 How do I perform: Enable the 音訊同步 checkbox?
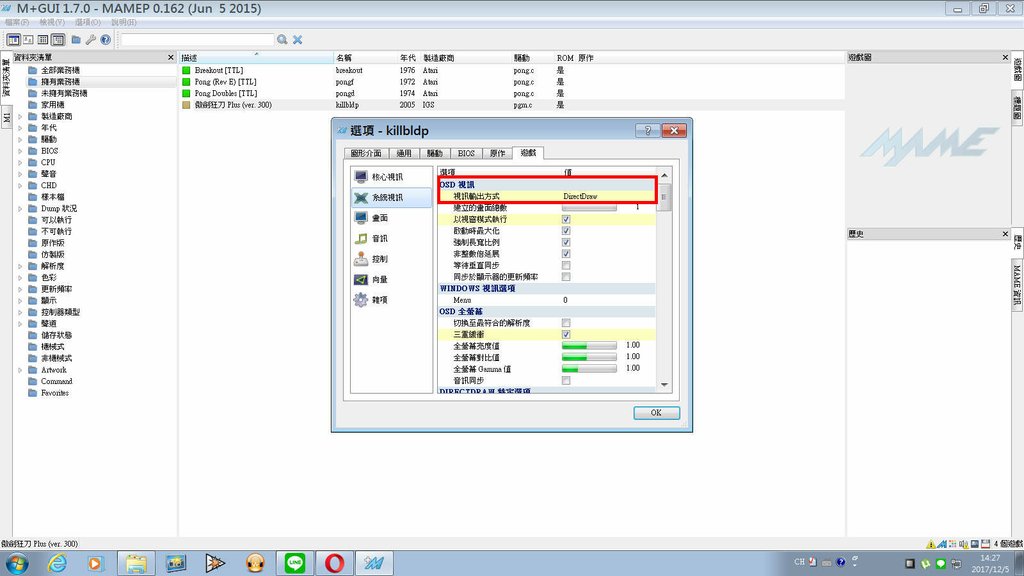pos(566,380)
